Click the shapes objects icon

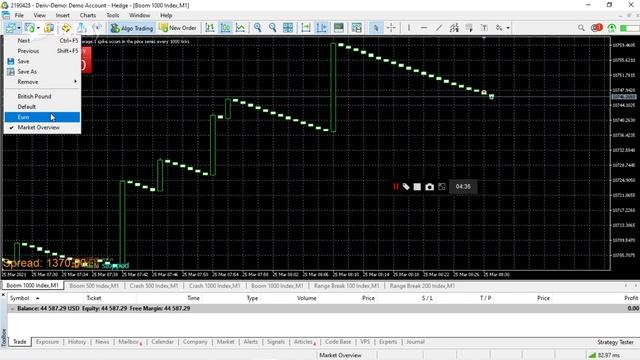point(499,28)
